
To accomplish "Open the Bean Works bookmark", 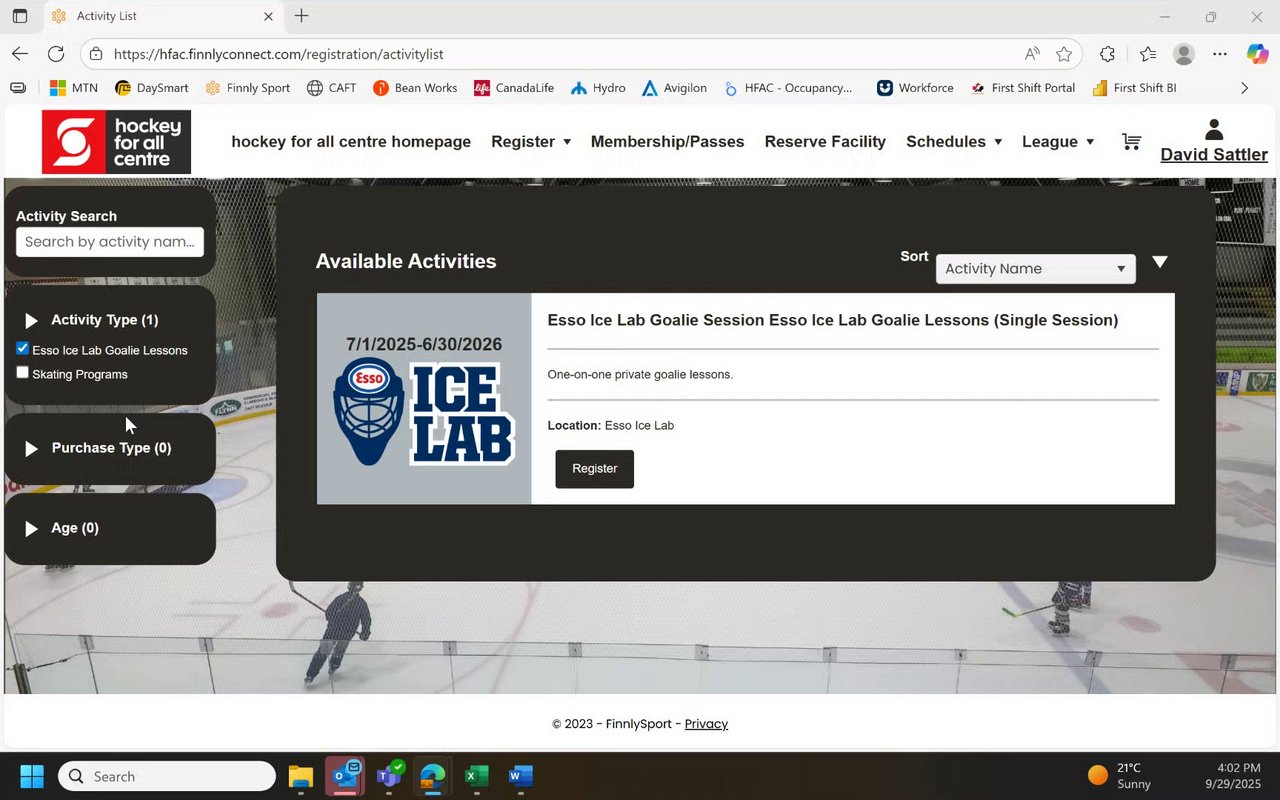I will (415, 88).
